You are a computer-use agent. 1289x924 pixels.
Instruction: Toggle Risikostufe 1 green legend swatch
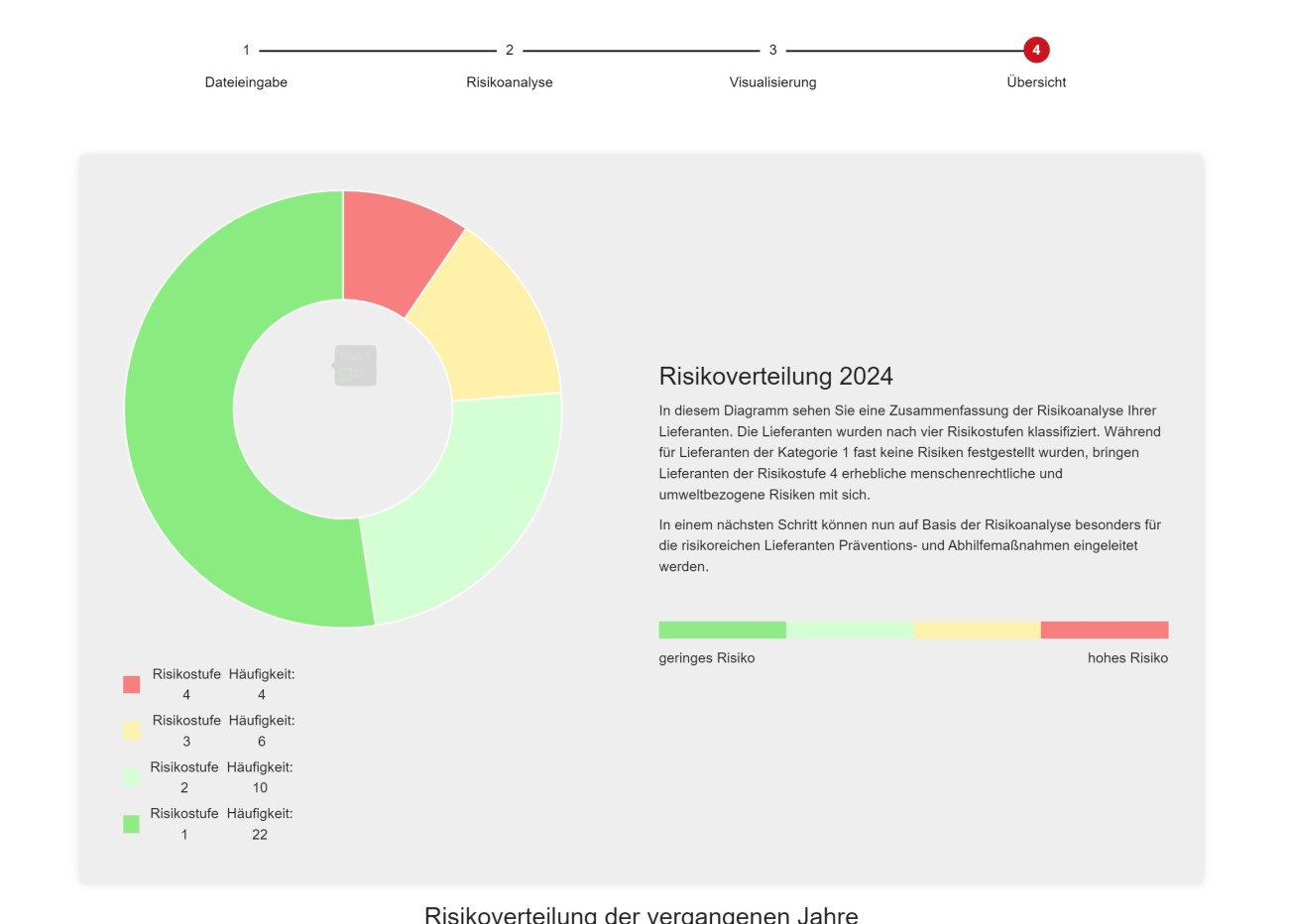tap(131, 824)
